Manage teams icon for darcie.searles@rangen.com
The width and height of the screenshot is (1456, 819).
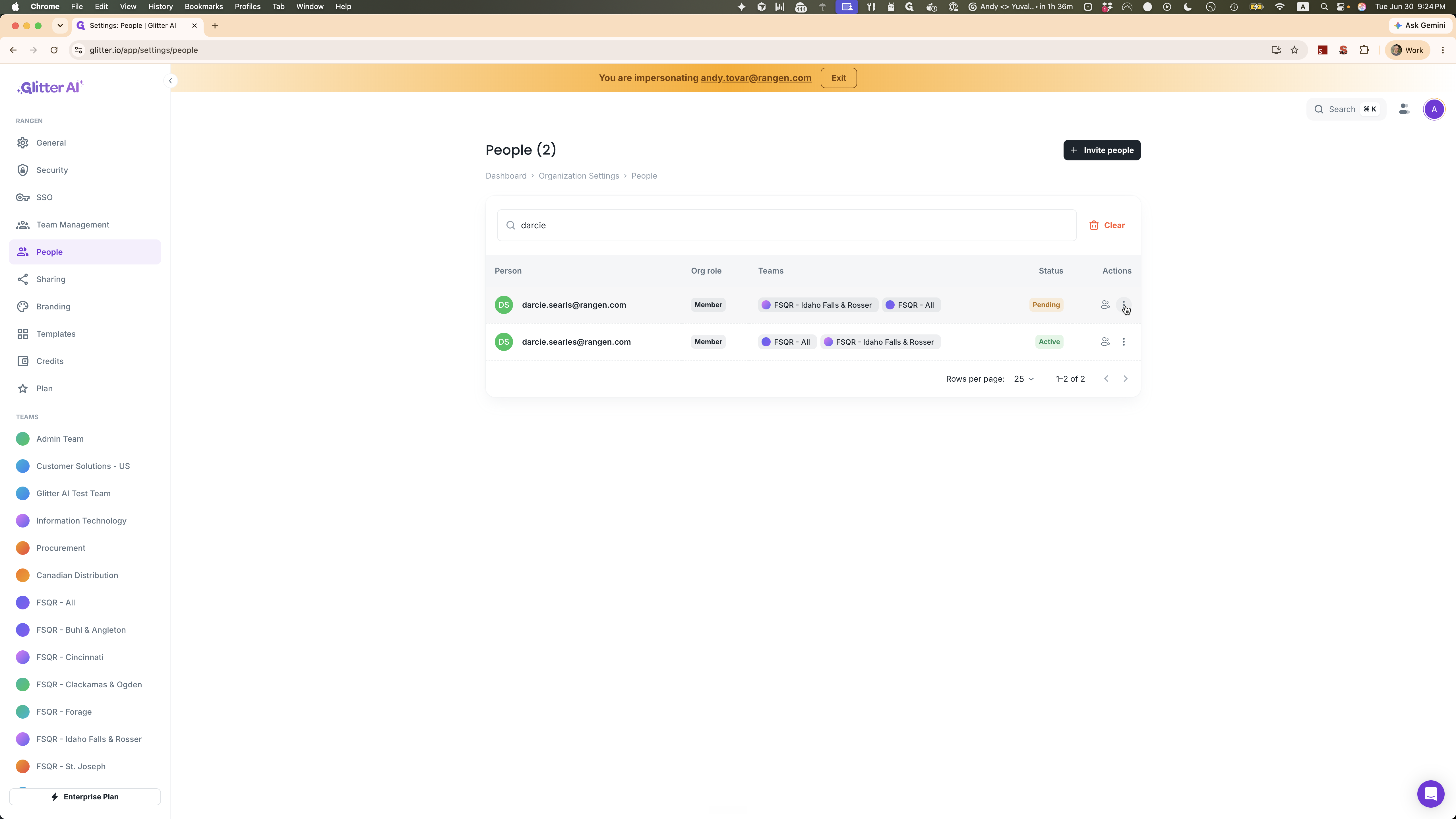1105,342
